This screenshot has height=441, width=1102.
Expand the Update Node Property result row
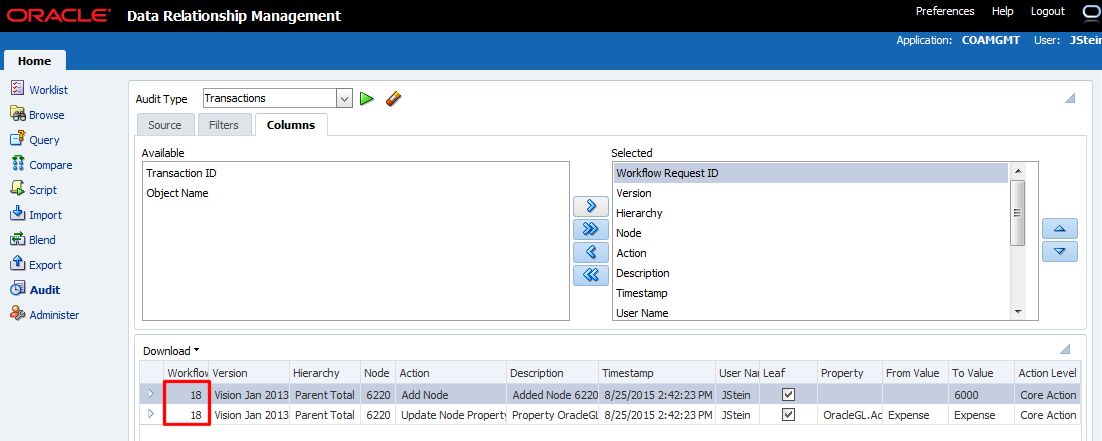coord(151,414)
